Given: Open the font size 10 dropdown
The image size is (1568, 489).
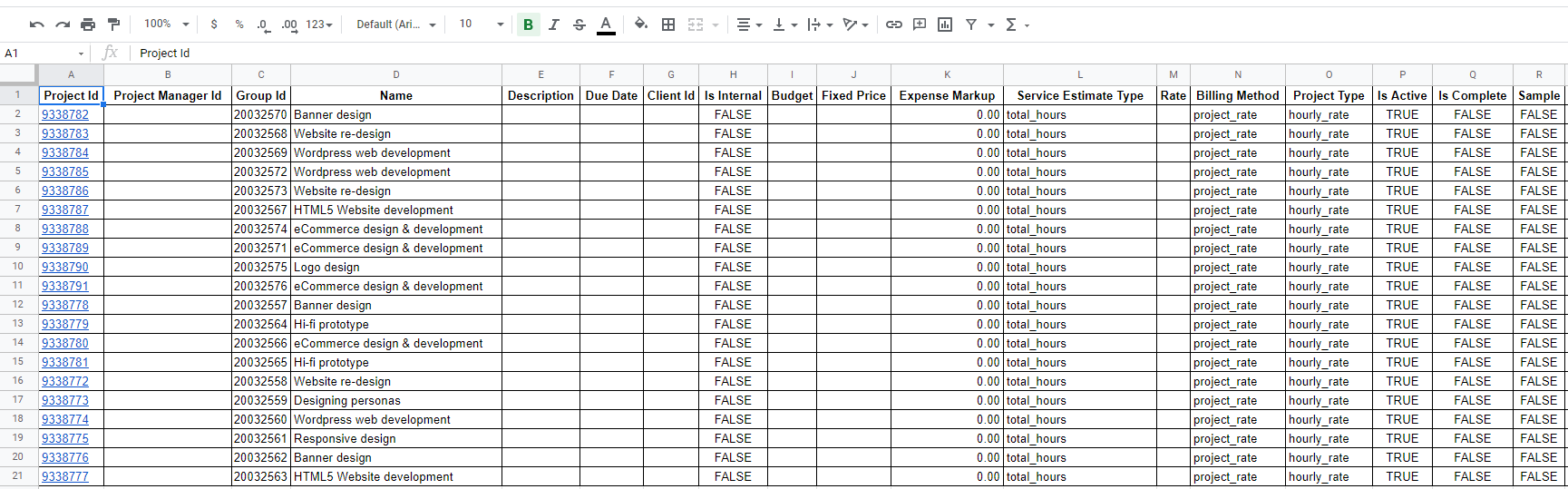Looking at the screenshot, I should pos(481,24).
